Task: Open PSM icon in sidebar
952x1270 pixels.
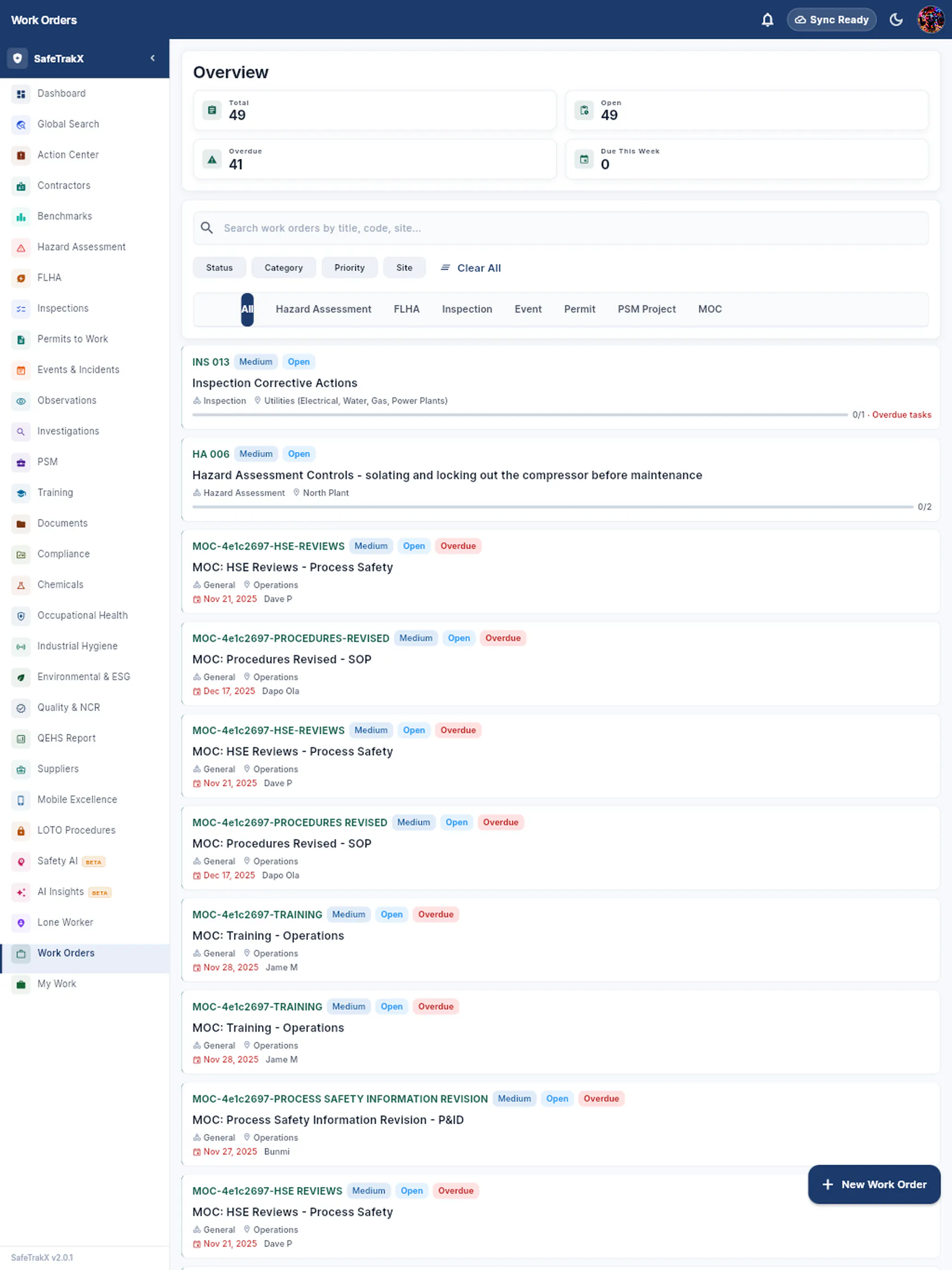Action: pos(21,463)
